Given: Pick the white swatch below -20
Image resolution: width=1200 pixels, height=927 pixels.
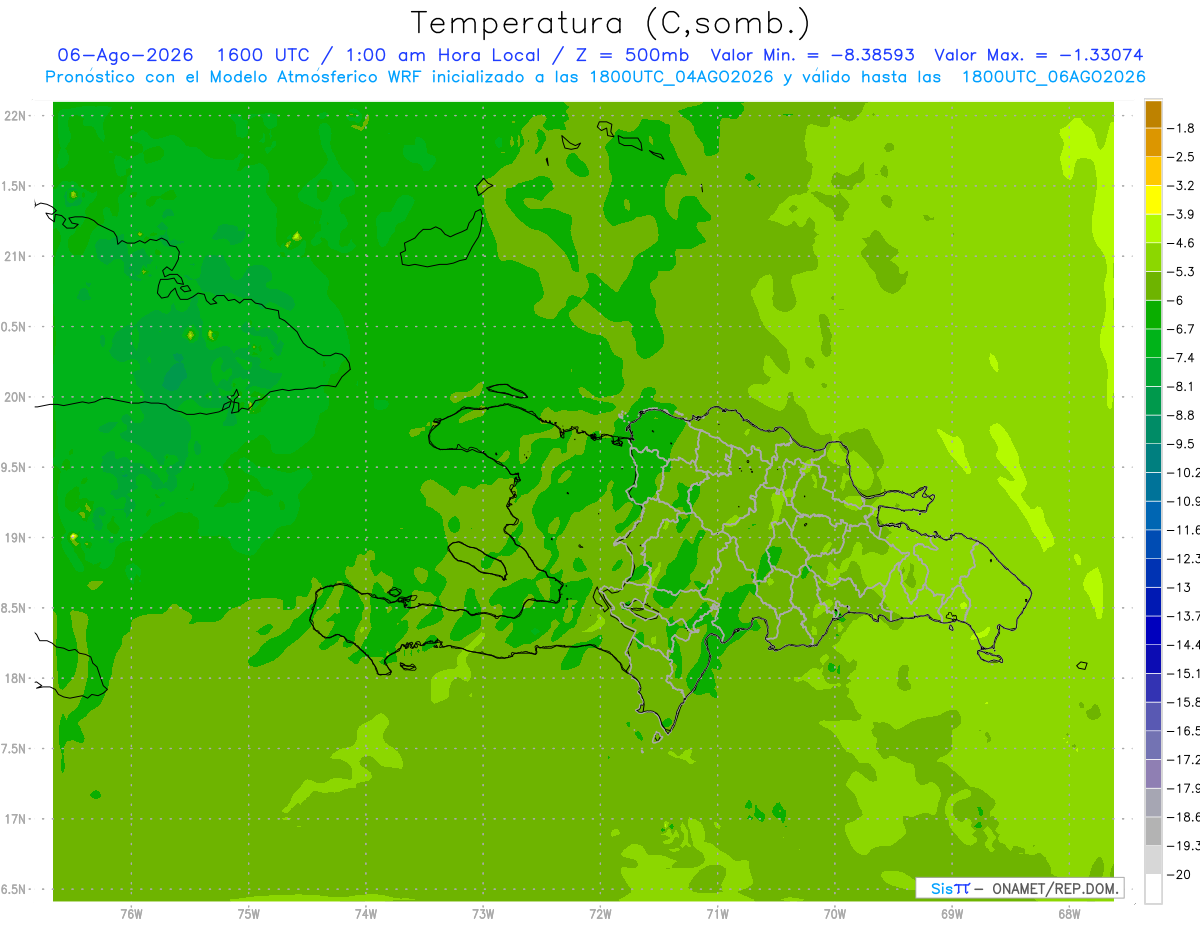Looking at the screenshot, I should coord(1153,889).
